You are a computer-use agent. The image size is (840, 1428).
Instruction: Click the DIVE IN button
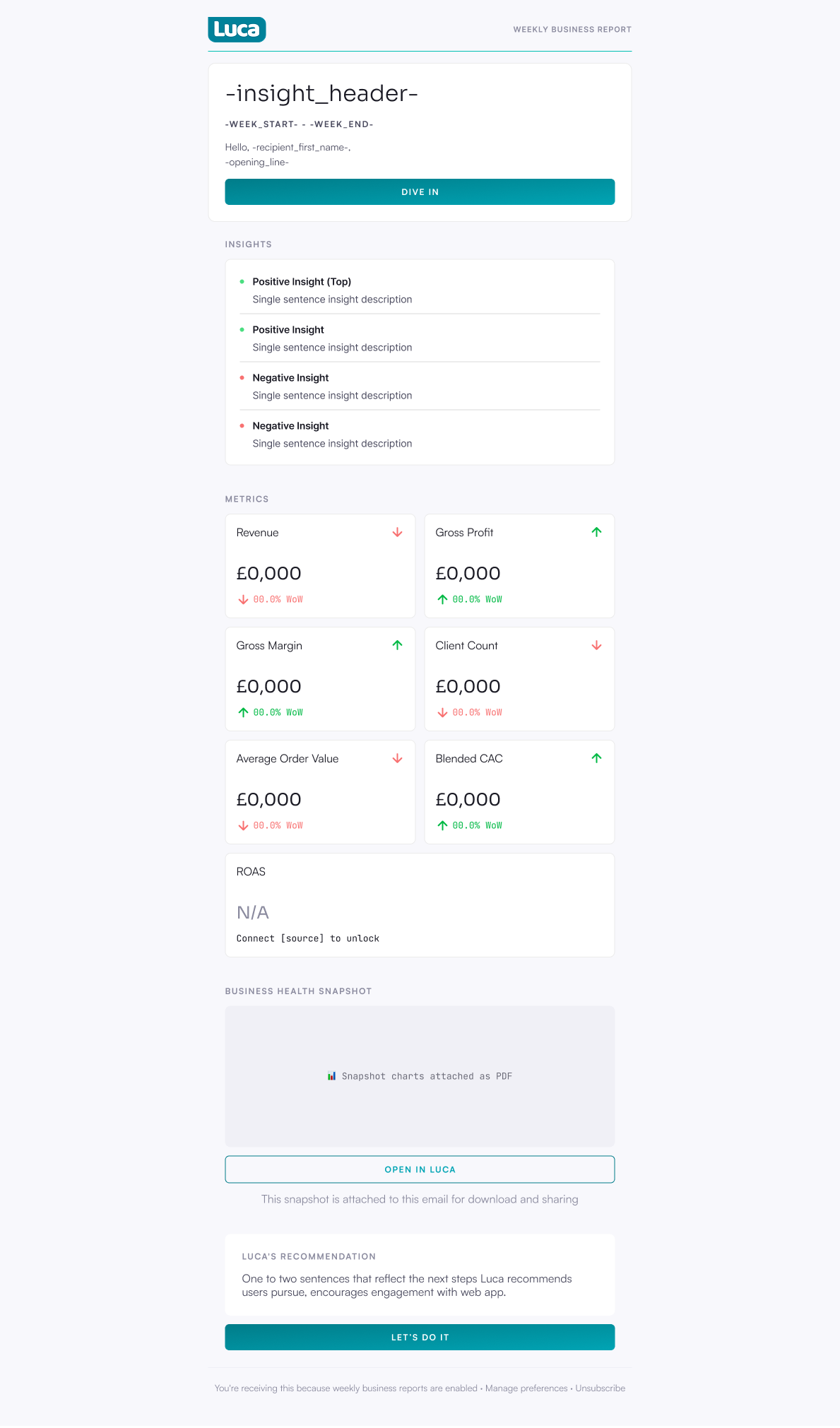[x=420, y=192]
